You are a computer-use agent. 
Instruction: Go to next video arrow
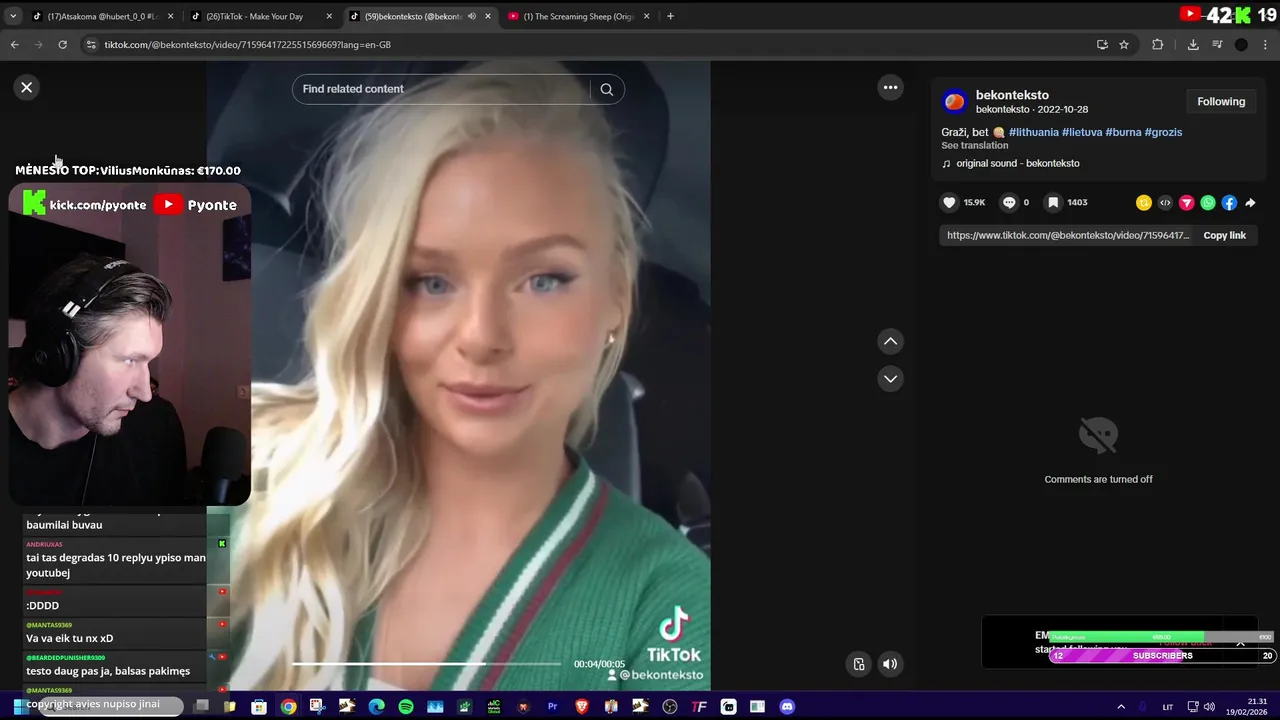(890, 379)
